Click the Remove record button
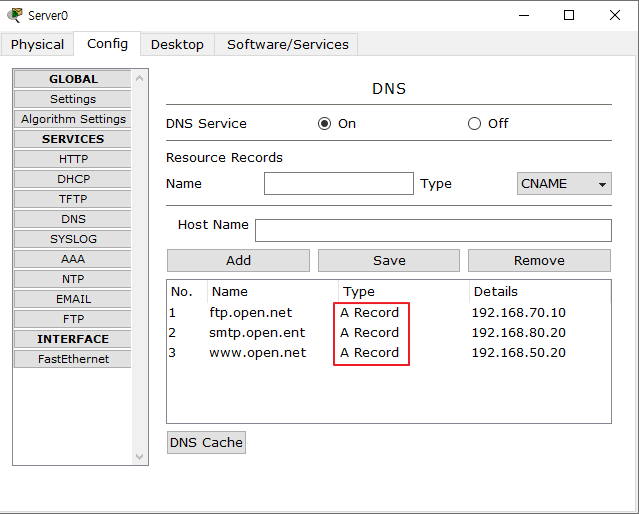 539,260
